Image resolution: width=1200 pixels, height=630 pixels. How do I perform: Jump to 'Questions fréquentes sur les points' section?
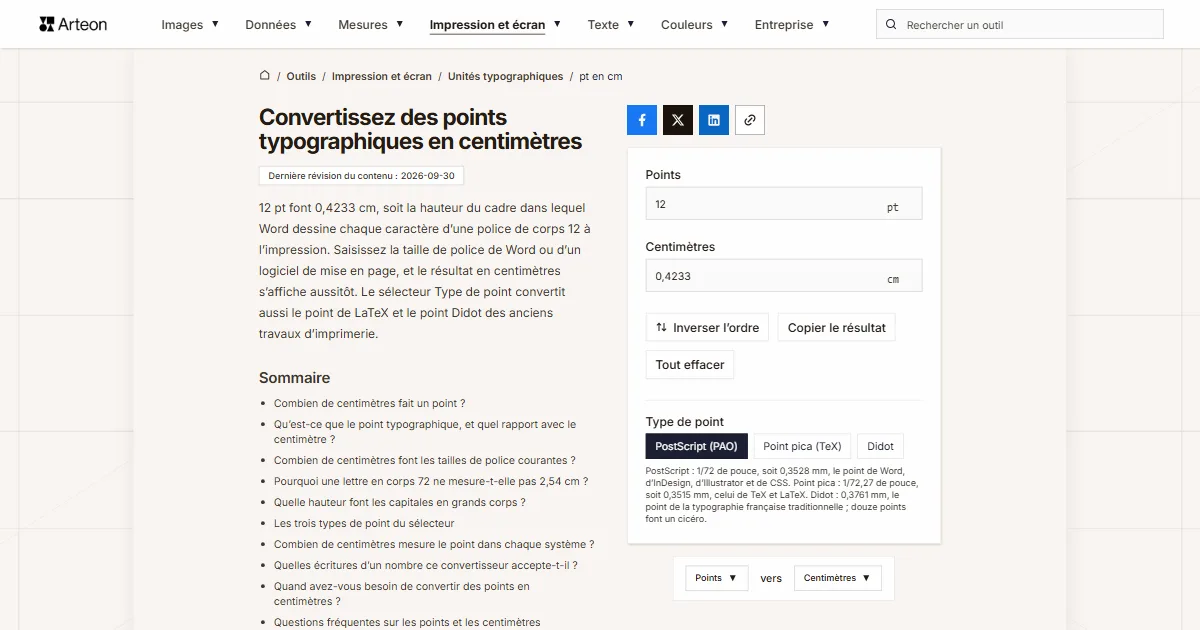pyautogui.click(x=407, y=622)
